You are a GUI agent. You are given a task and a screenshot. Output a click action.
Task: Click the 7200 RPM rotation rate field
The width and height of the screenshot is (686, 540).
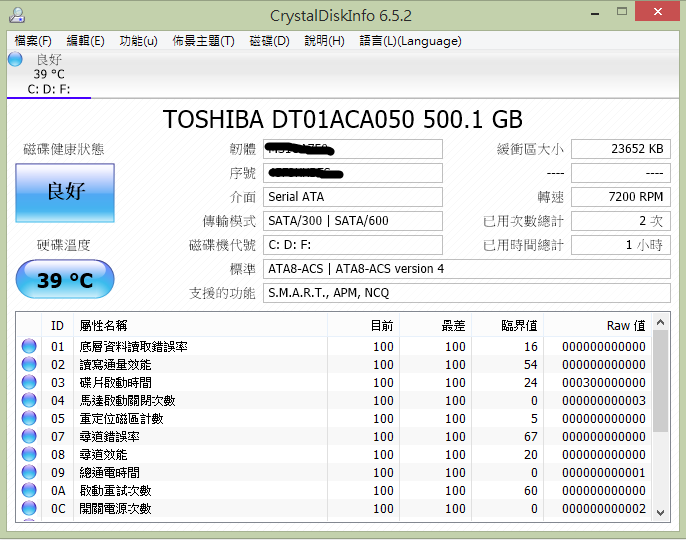pyautogui.click(x=621, y=197)
